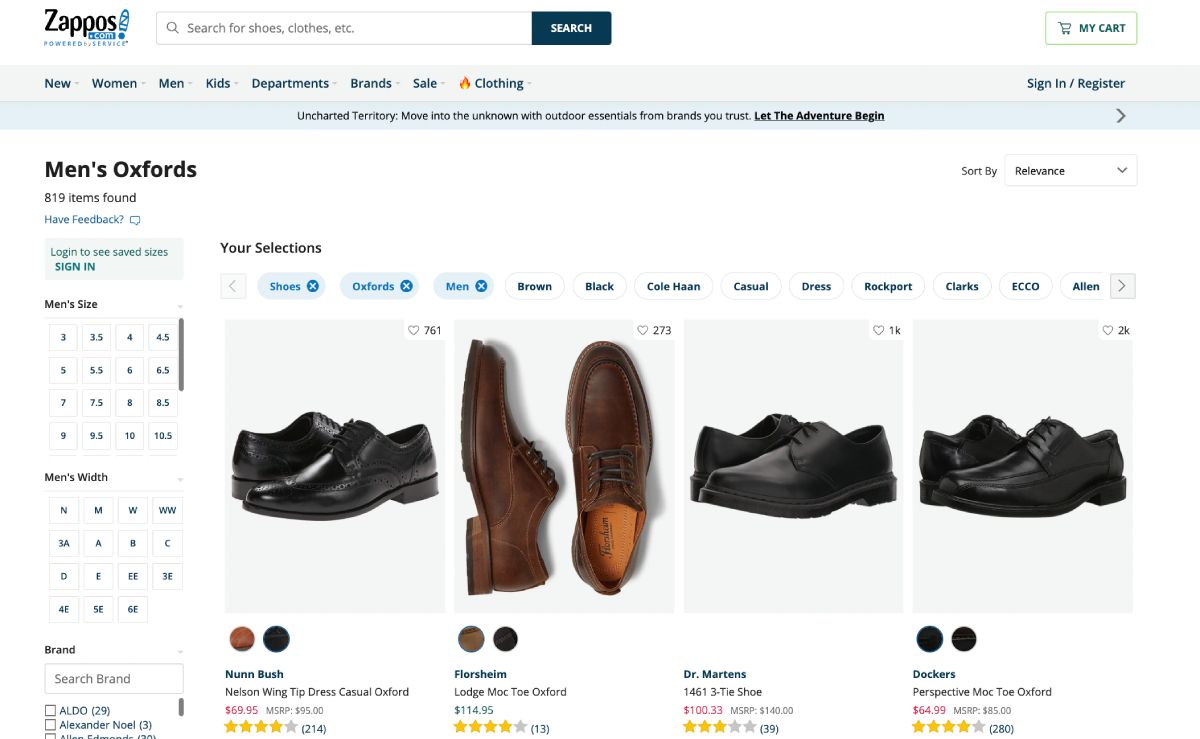Screen dimensions: 1200x739
Task: Open the Sort By Relevance dropdown
Action: [1070, 171]
